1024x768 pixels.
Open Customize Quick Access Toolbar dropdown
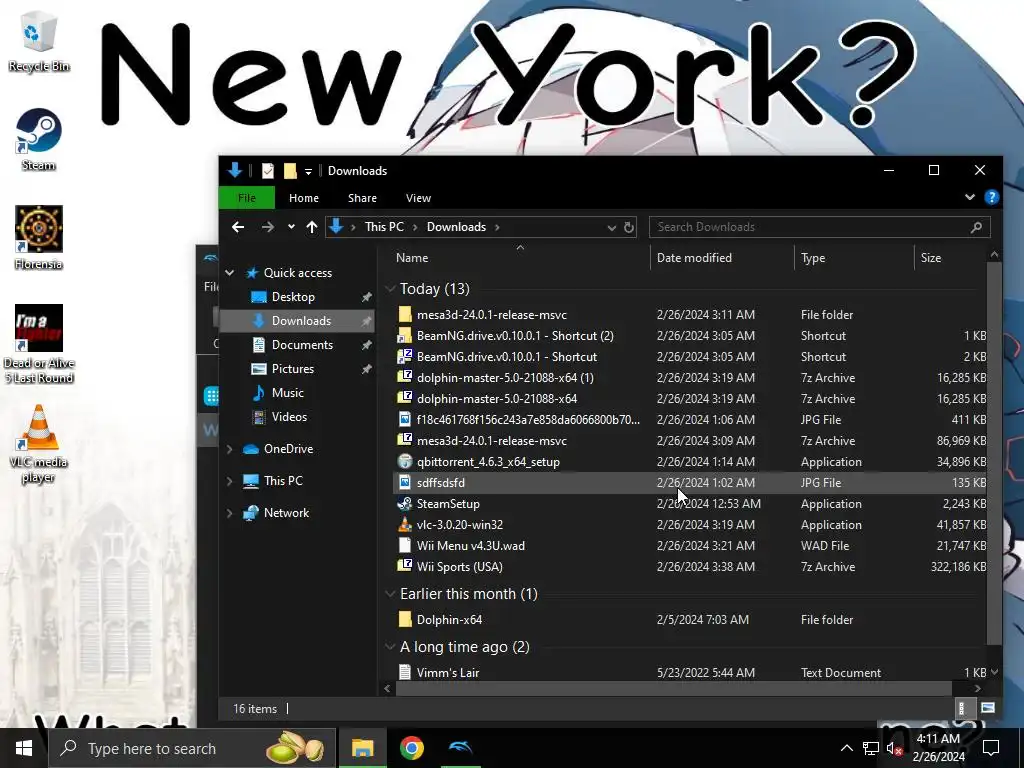[x=308, y=172]
